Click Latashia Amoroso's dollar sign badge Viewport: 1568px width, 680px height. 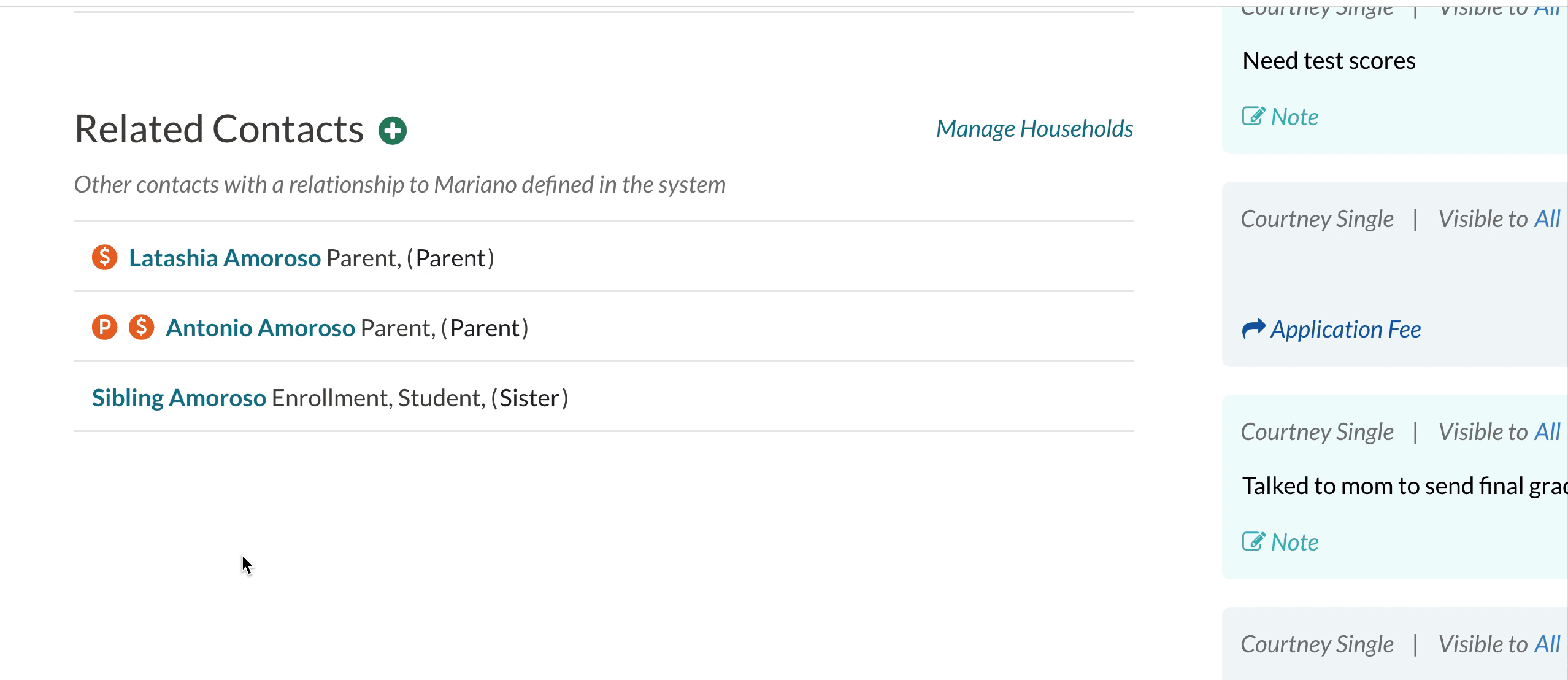tap(105, 257)
